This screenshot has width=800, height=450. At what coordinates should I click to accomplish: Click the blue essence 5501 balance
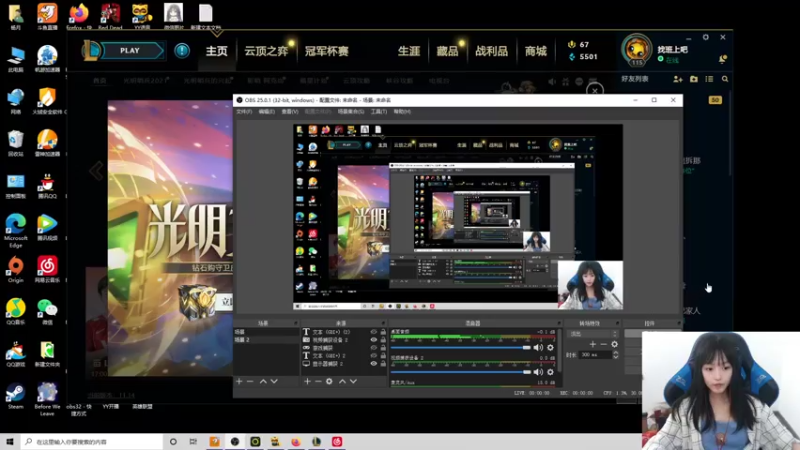tap(583, 57)
